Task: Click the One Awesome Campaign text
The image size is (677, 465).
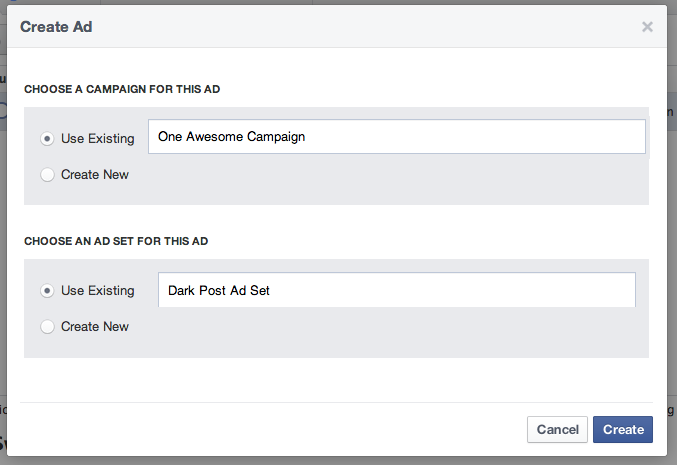Action: 231,137
